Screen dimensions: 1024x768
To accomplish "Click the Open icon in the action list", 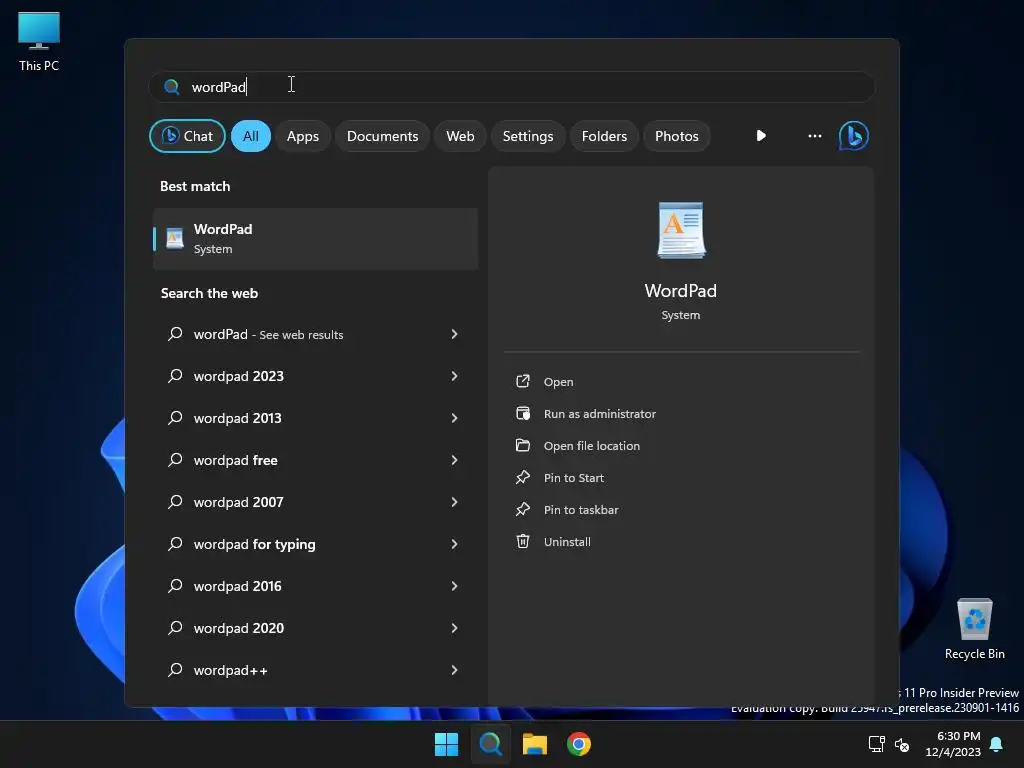I will [x=522, y=381].
